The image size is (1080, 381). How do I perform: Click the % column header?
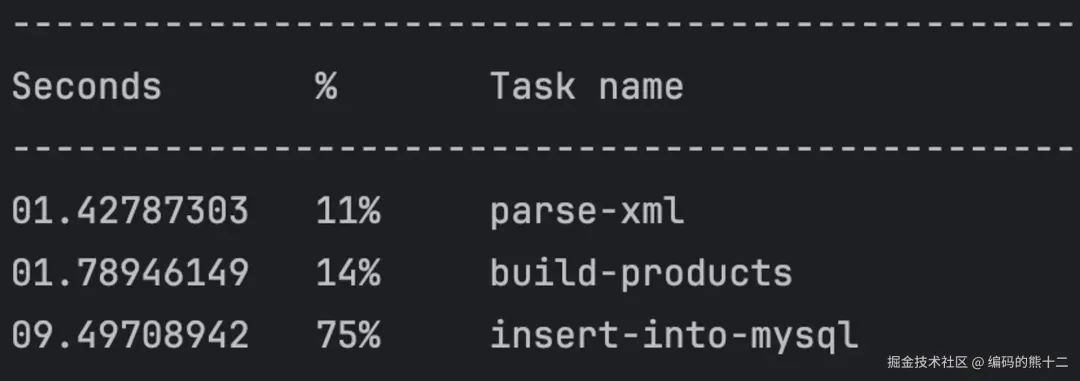326,87
